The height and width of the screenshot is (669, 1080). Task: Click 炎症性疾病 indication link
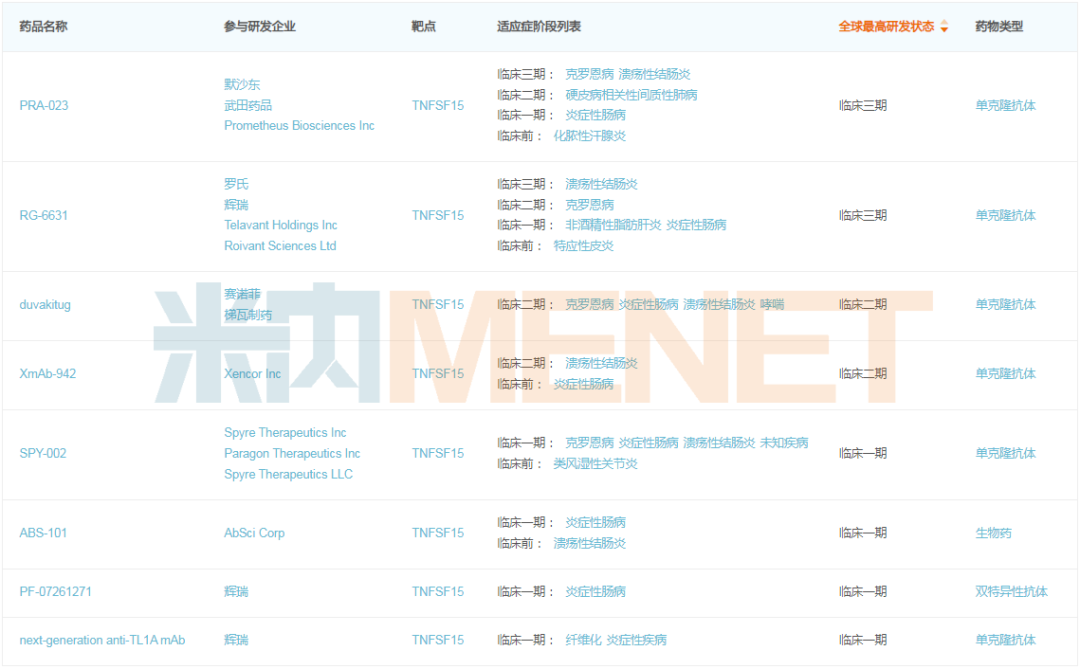[636, 640]
